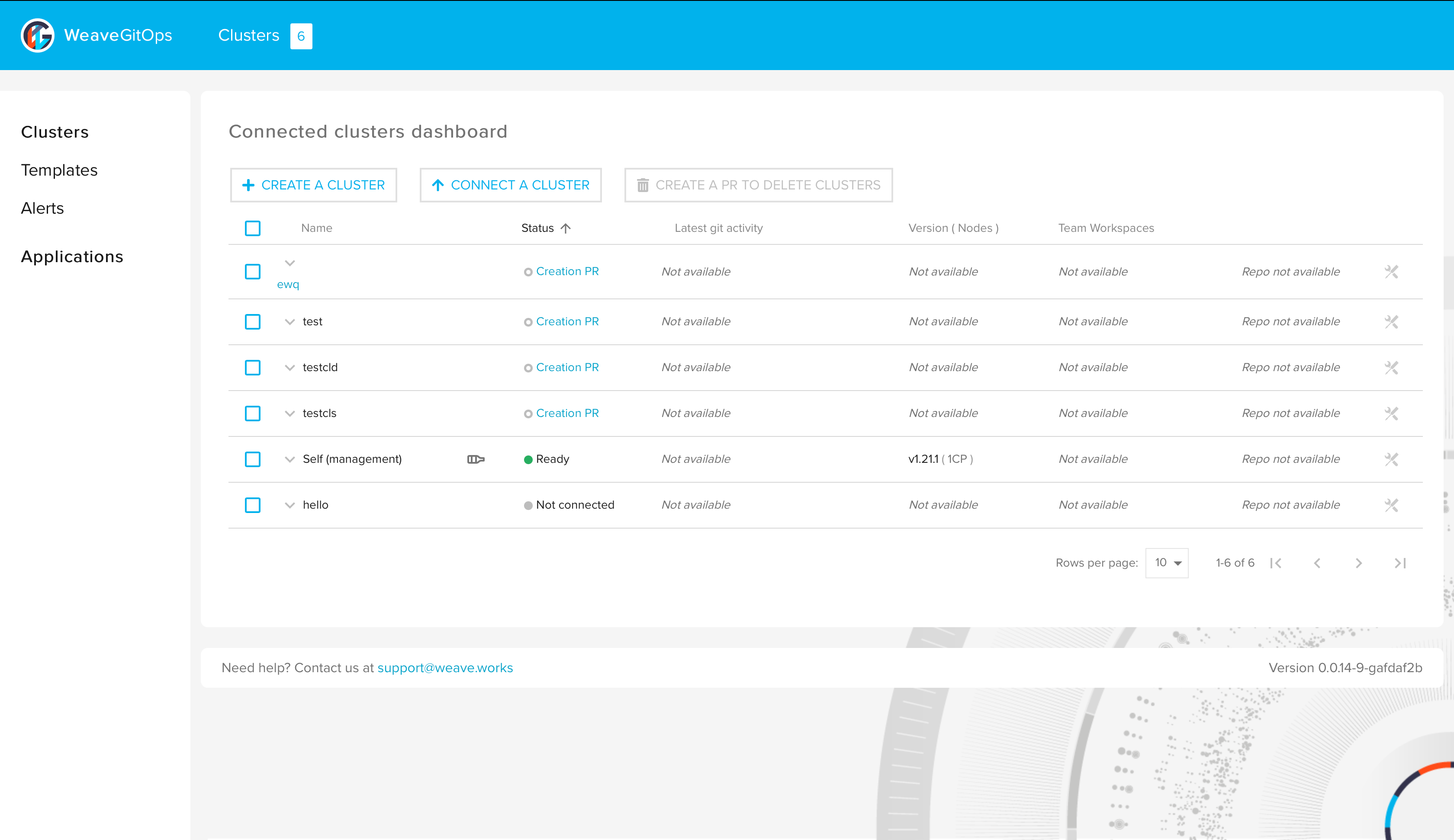Screen dimensions: 1454x840
Task: Go to the previous page of results
Action: coord(1317,563)
